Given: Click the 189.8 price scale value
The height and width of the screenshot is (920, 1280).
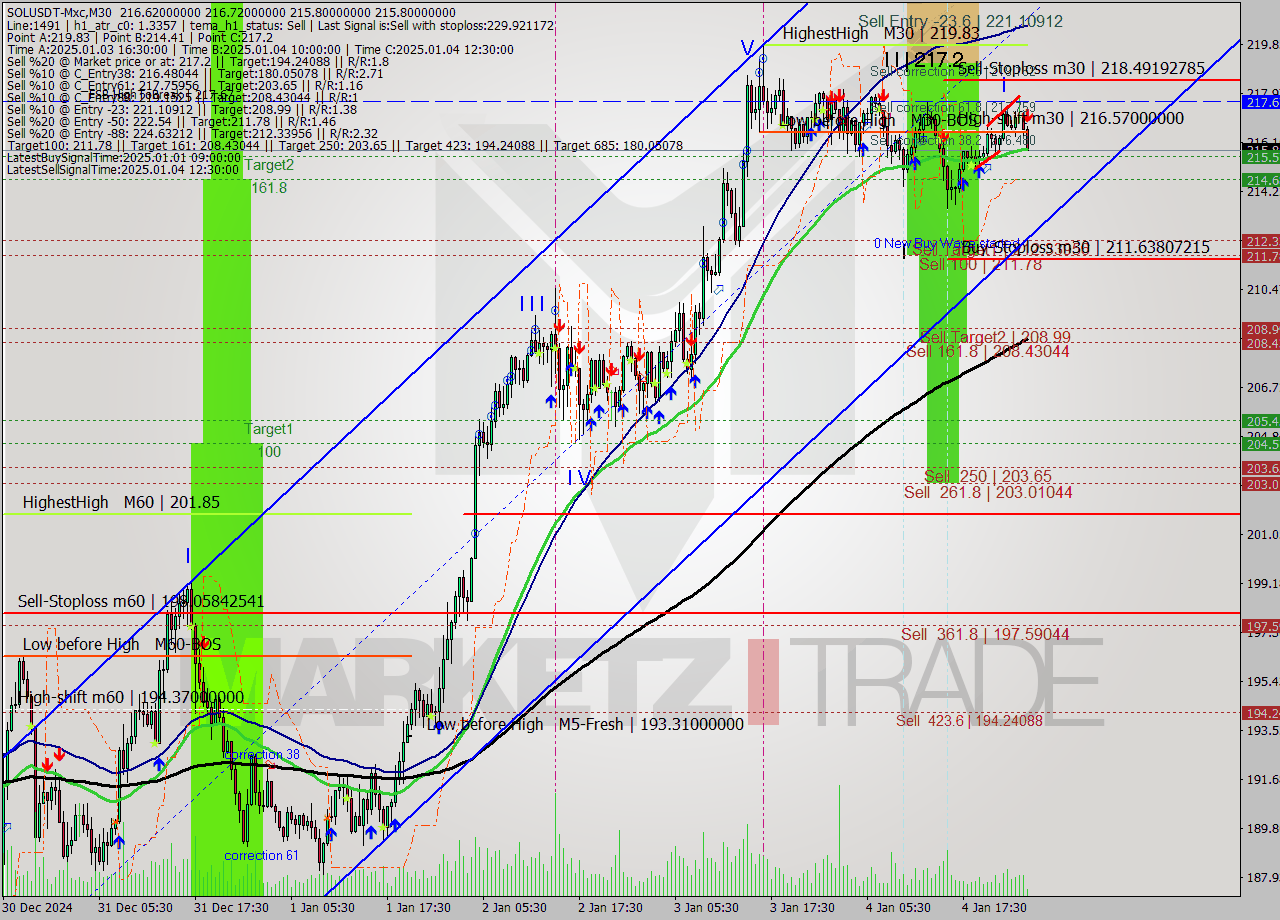Looking at the screenshot, I should 1261,828.
